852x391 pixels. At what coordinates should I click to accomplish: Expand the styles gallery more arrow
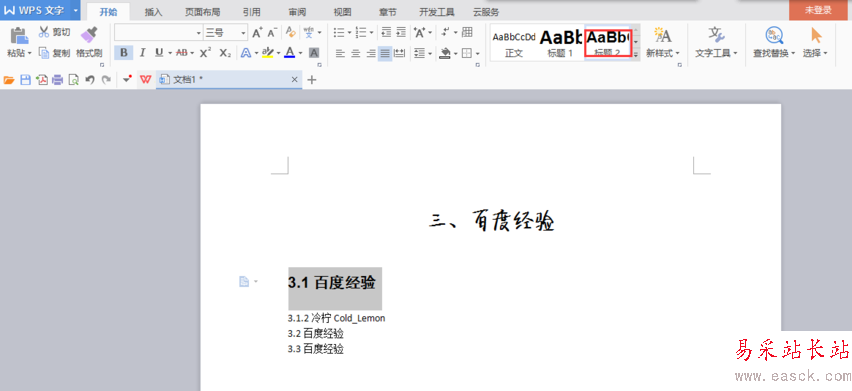[636, 55]
